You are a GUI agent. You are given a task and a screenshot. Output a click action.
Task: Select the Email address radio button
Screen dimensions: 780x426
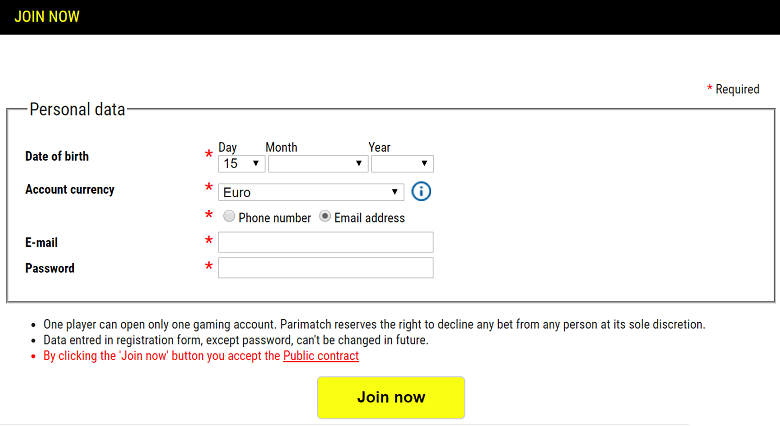tap(325, 217)
